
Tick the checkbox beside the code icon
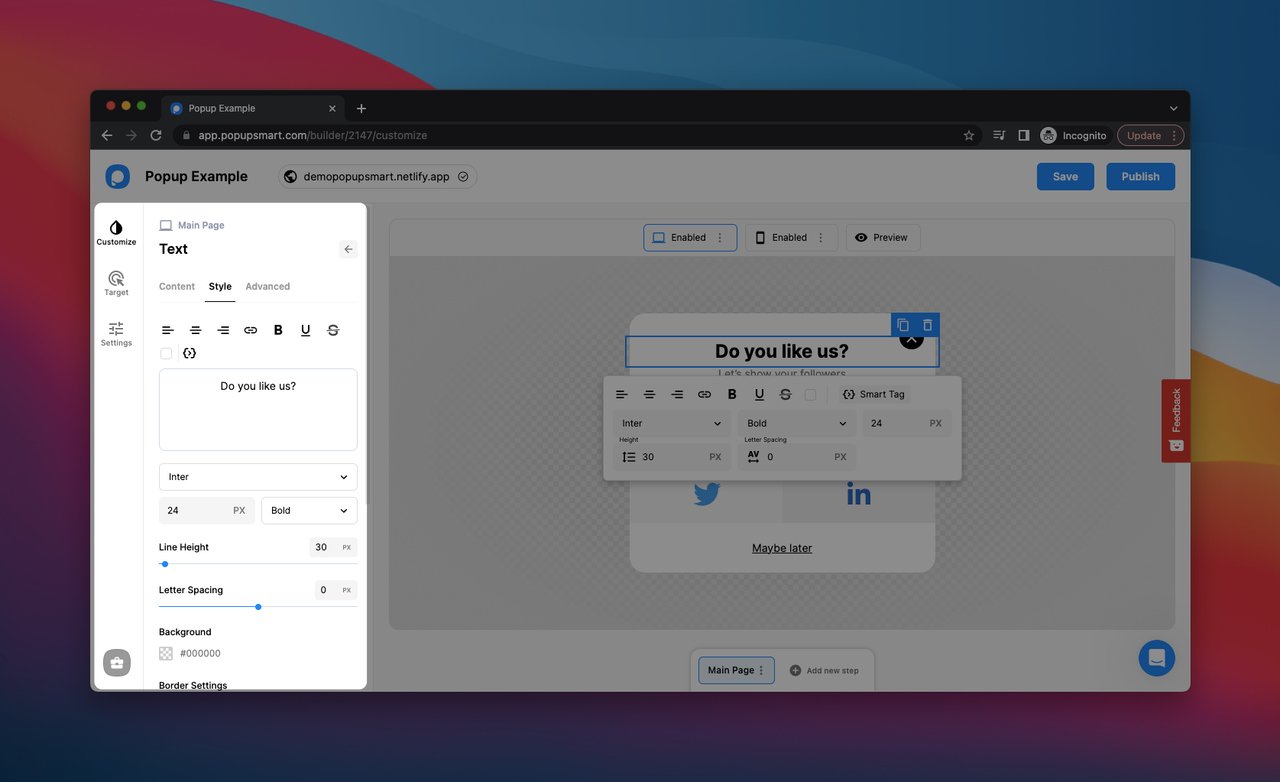point(165,353)
